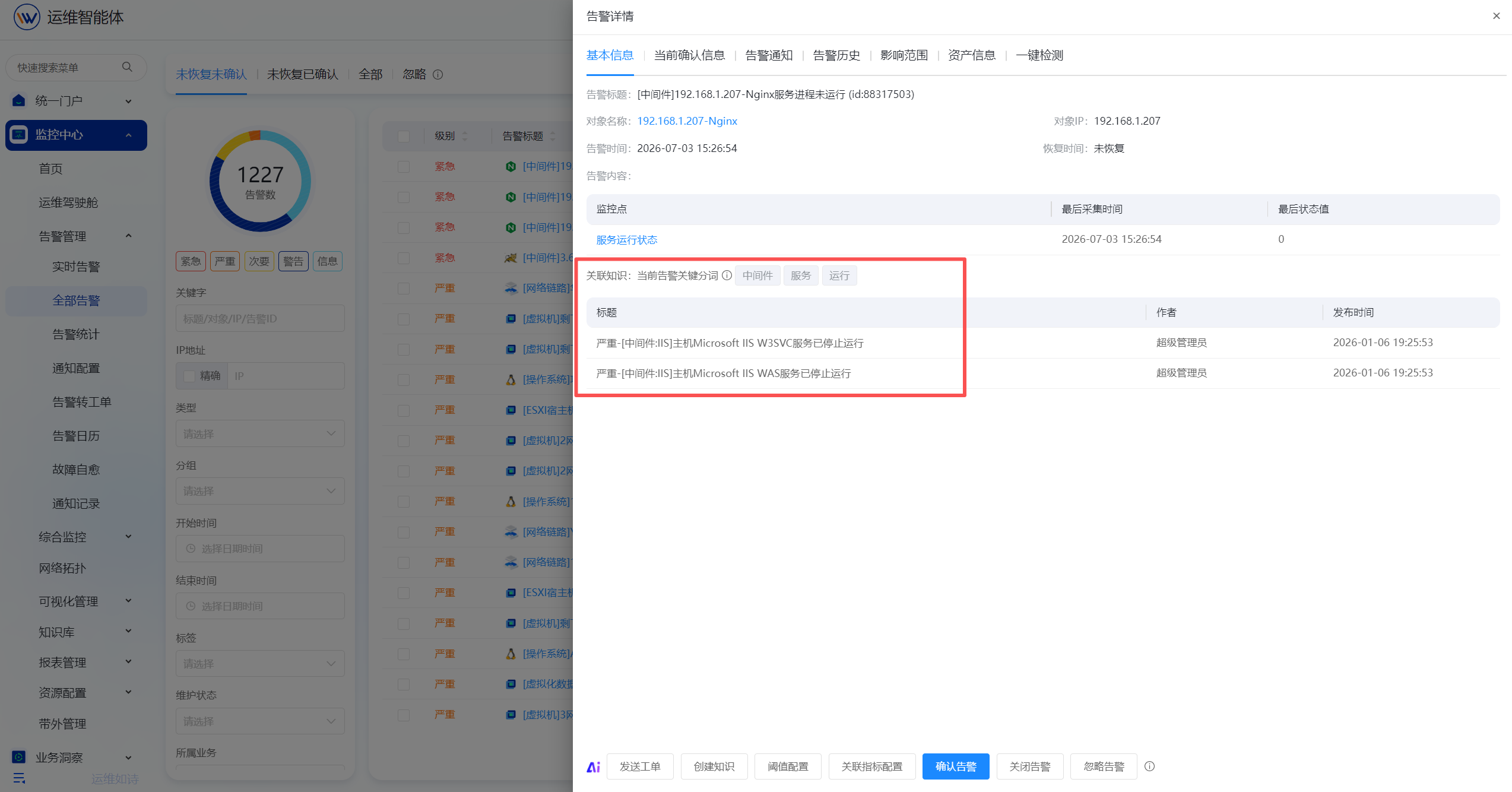Click icon in first [ESXI宿主机] row
The height and width of the screenshot is (792, 1512).
pos(511,410)
